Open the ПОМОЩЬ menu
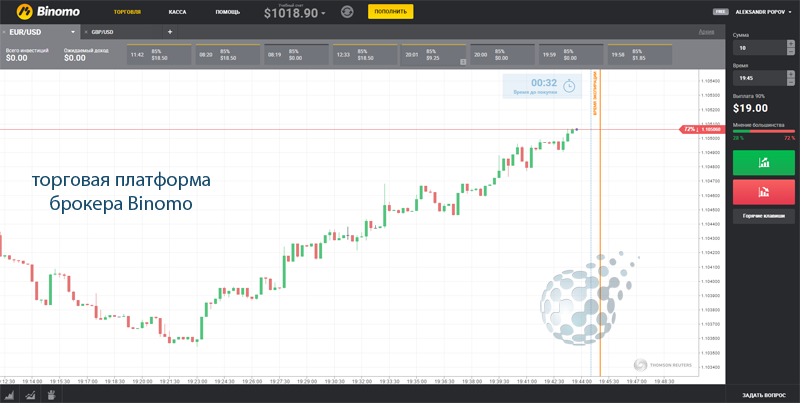 tap(228, 12)
